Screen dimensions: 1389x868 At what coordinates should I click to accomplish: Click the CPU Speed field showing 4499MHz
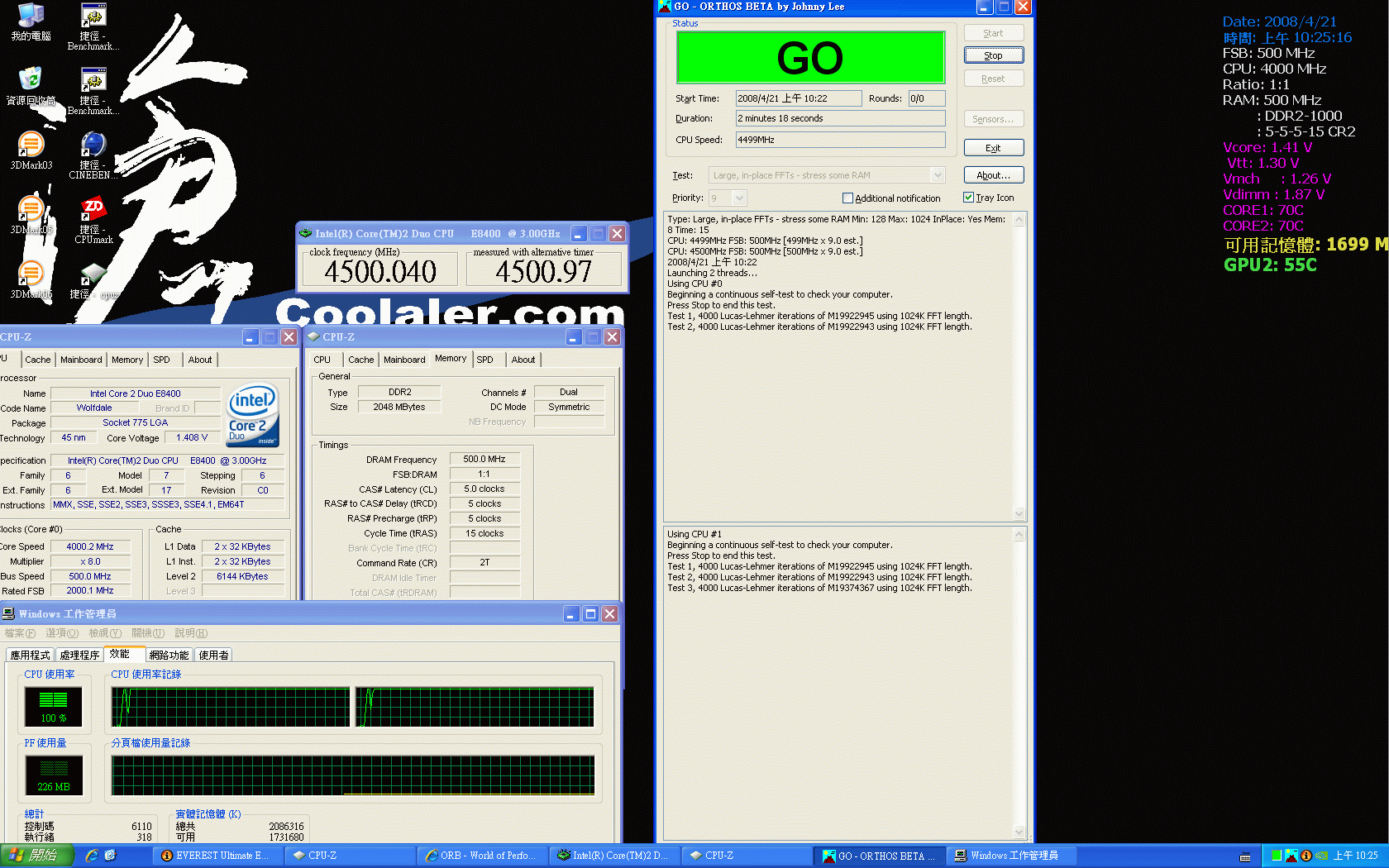coord(841,140)
